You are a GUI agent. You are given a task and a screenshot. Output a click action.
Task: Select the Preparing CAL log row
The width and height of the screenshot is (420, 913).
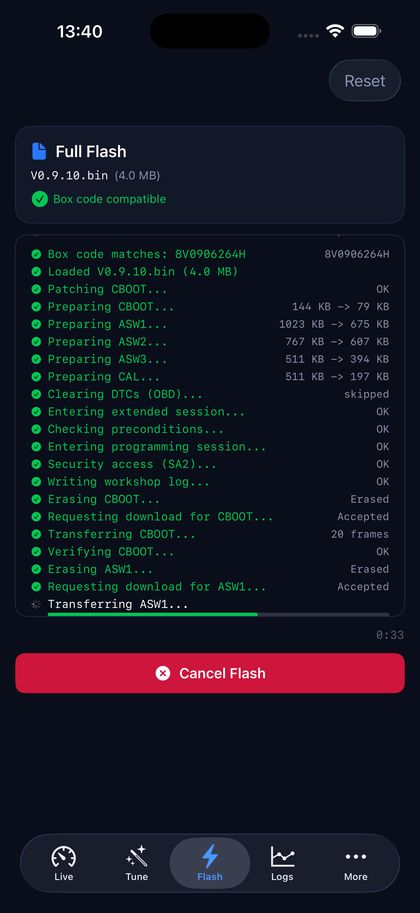click(x=210, y=377)
